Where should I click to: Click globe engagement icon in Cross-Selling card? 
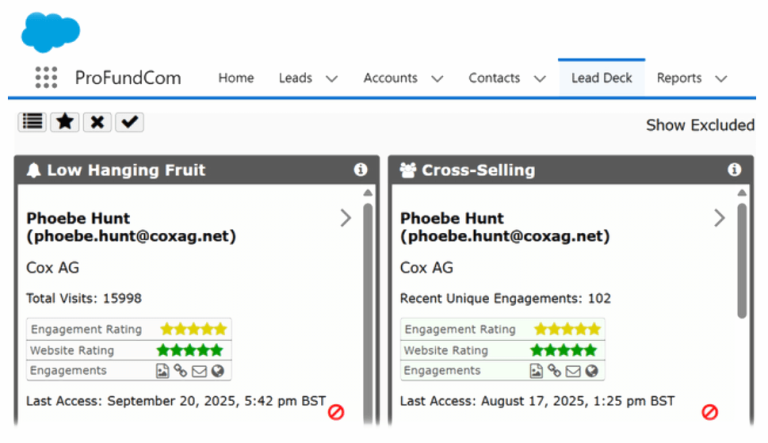[592, 371]
